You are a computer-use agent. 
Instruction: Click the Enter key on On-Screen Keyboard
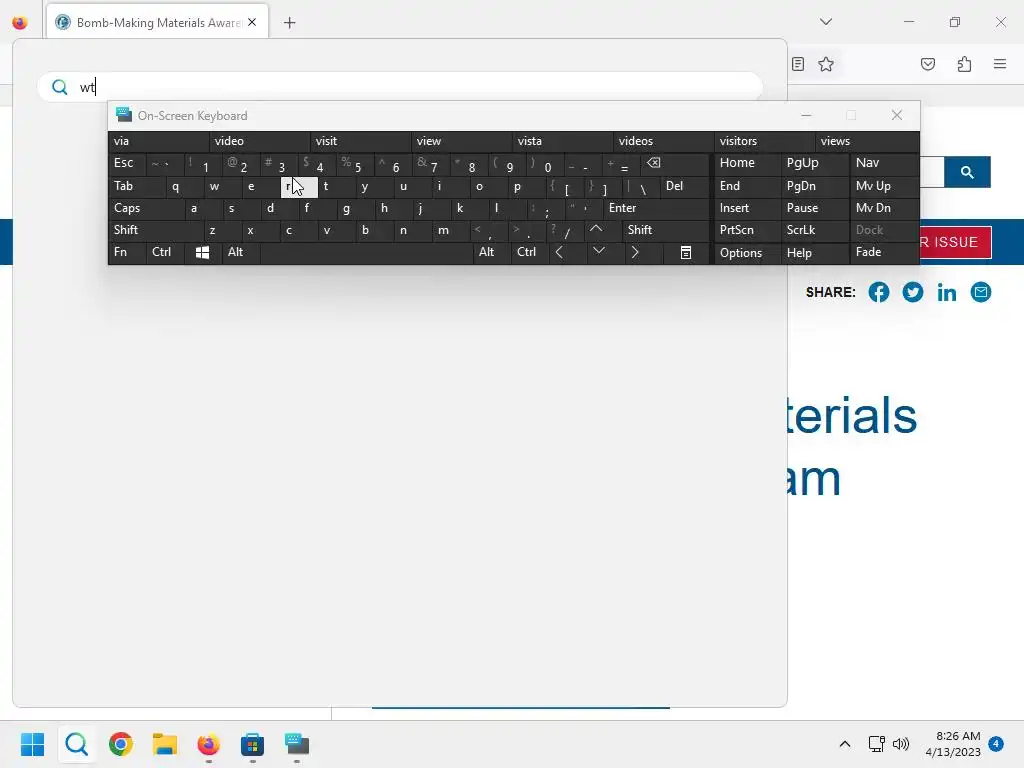tap(656, 208)
